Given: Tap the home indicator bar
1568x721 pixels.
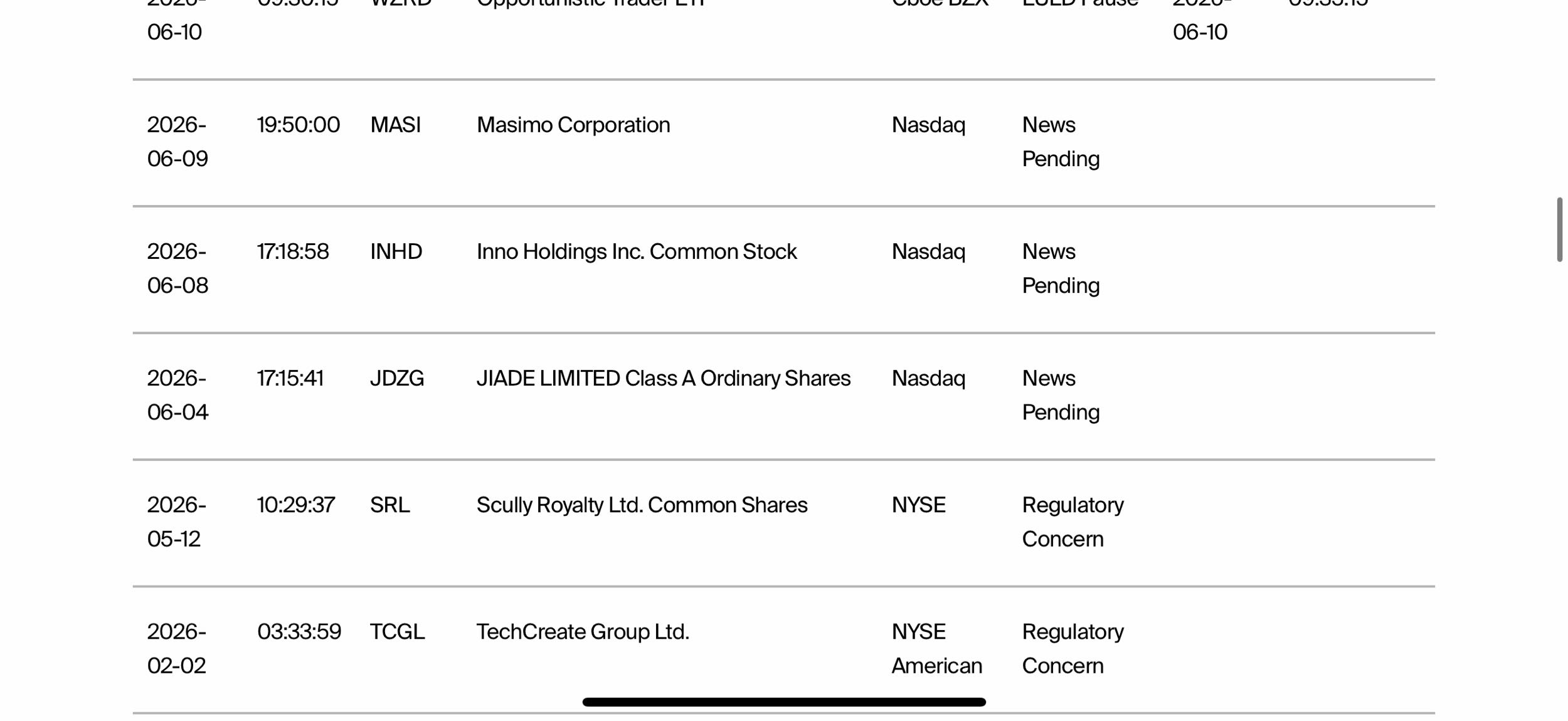Looking at the screenshot, I should [784, 702].
